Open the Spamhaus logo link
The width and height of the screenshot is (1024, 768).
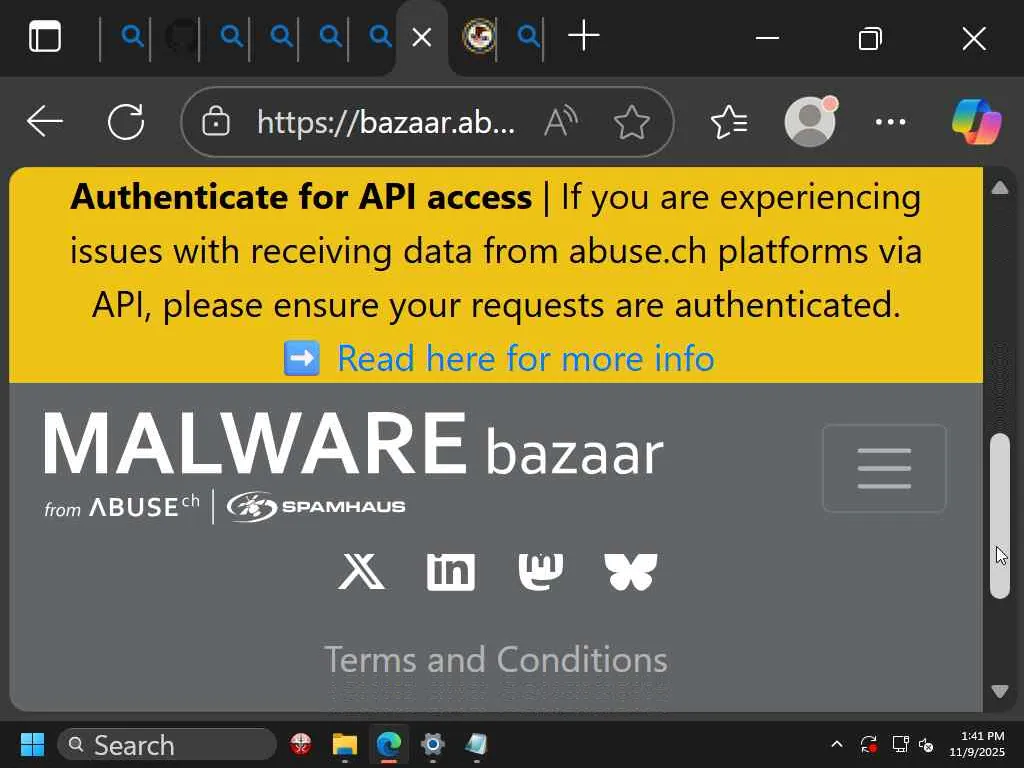click(x=316, y=507)
